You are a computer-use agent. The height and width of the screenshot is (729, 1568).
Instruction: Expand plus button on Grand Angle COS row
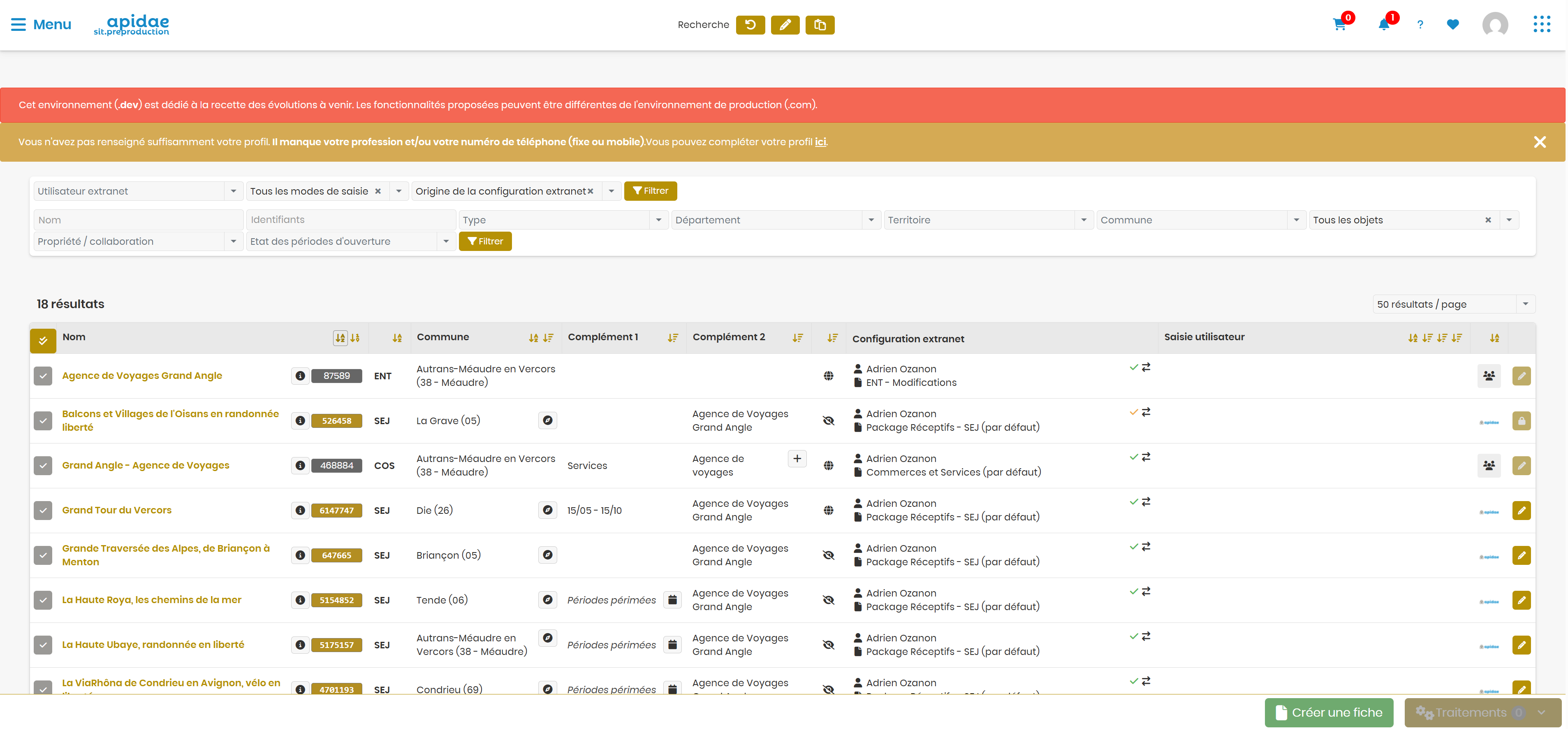pyautogui.click(x=797, y=459)
